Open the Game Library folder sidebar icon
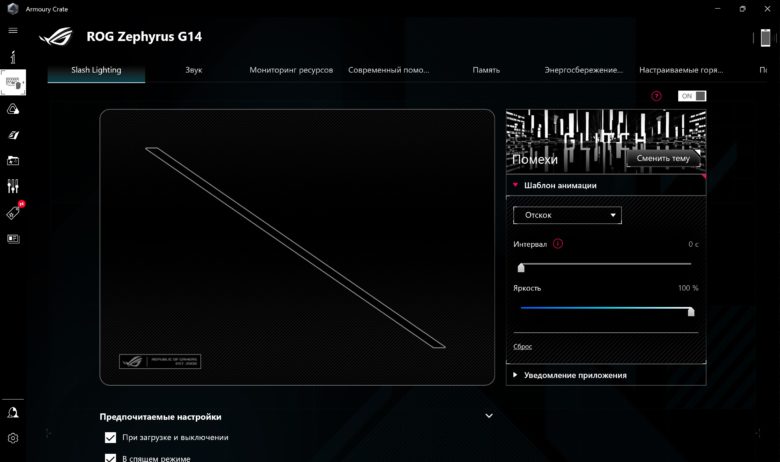Image resolution: width=780 pixels, height=462 pixels. [13, 161]
